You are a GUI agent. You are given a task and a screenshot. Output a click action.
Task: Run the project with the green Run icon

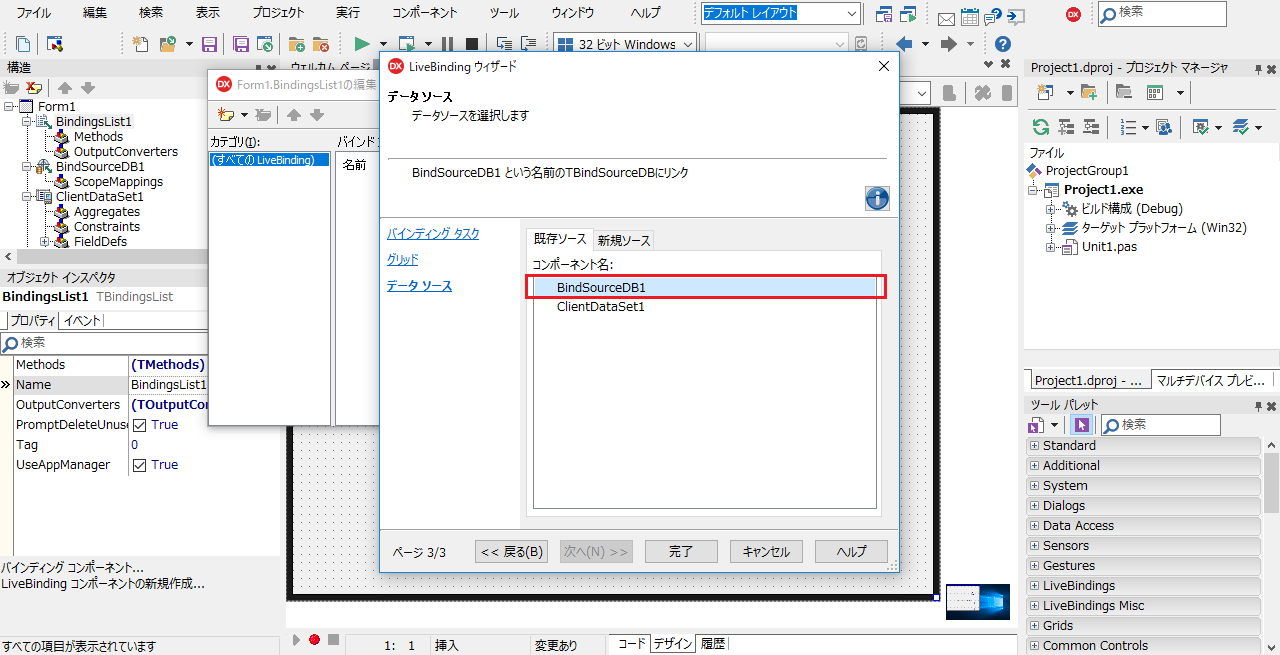tap(361, 43)
